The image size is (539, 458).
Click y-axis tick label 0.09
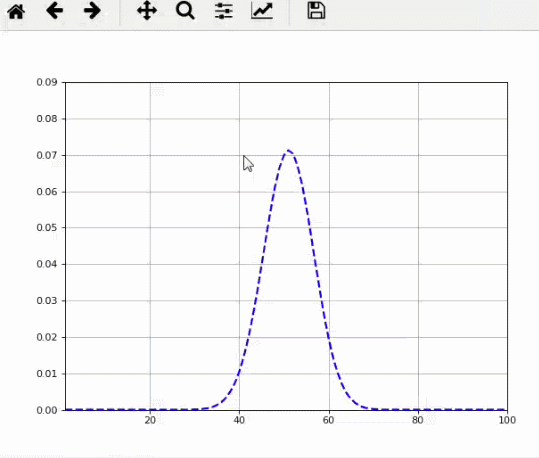(47, 82)
